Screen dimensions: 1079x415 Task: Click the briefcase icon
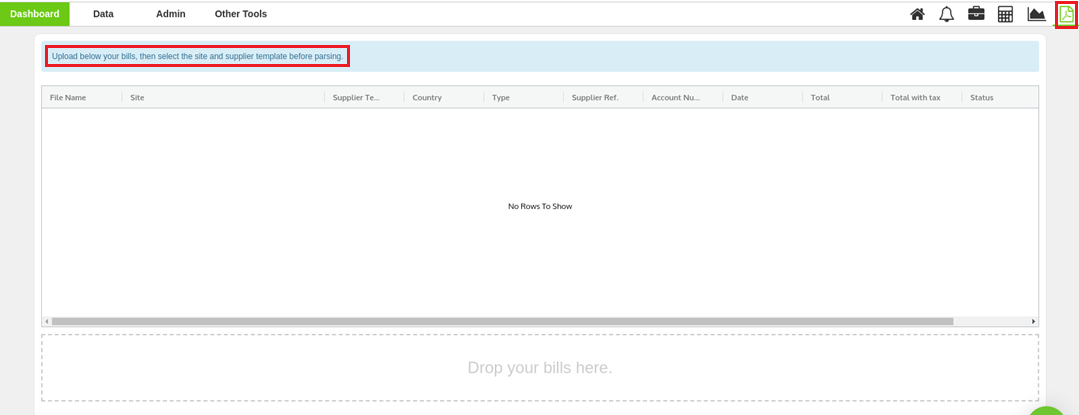976,14
